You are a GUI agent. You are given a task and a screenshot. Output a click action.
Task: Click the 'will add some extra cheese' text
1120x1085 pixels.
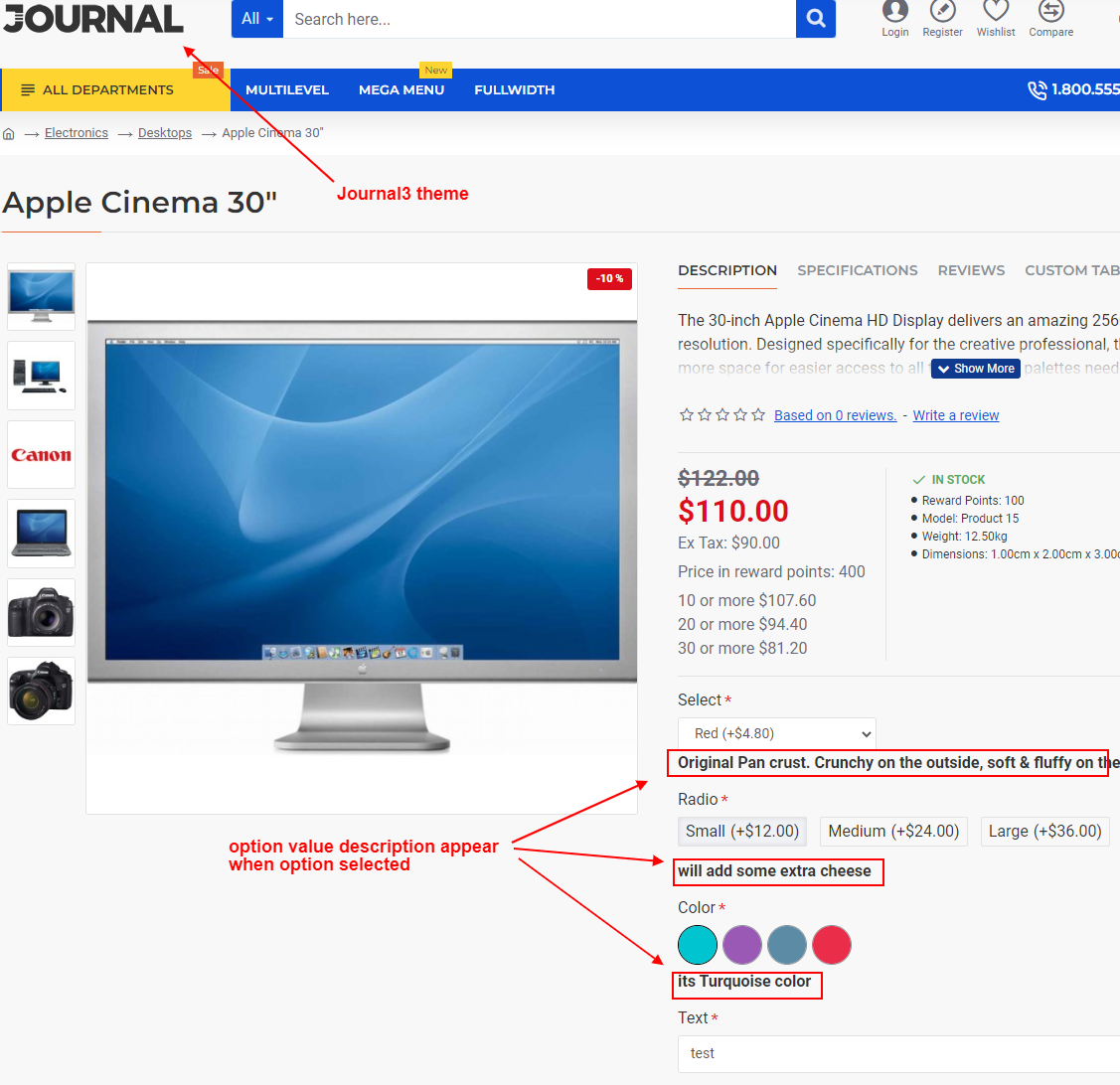[x=774, y=871]
